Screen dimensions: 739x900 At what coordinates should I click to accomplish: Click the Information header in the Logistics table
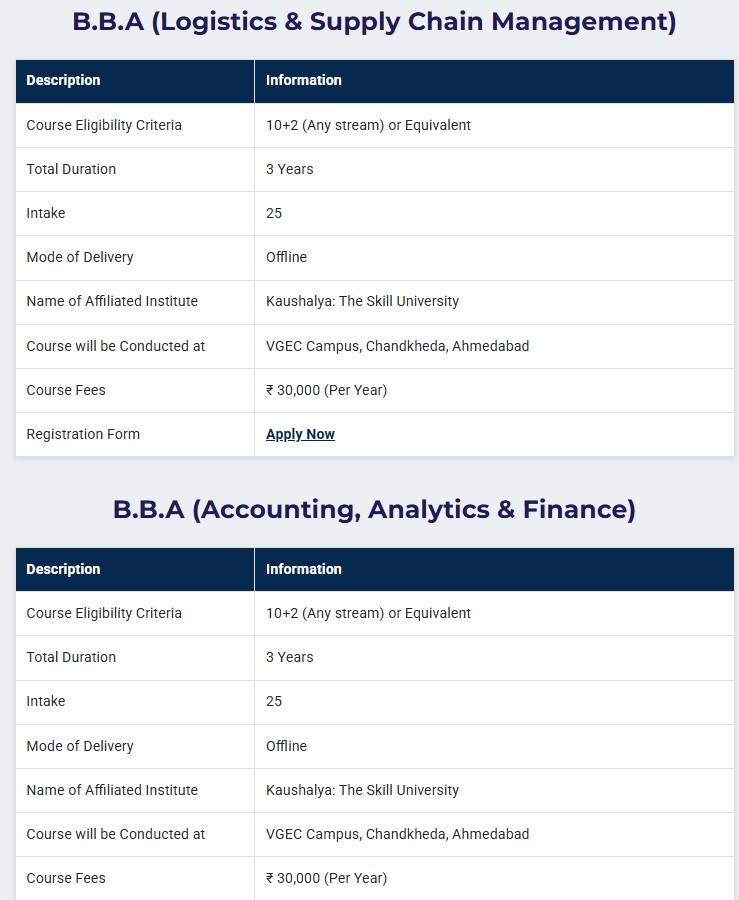pos(304,80)
